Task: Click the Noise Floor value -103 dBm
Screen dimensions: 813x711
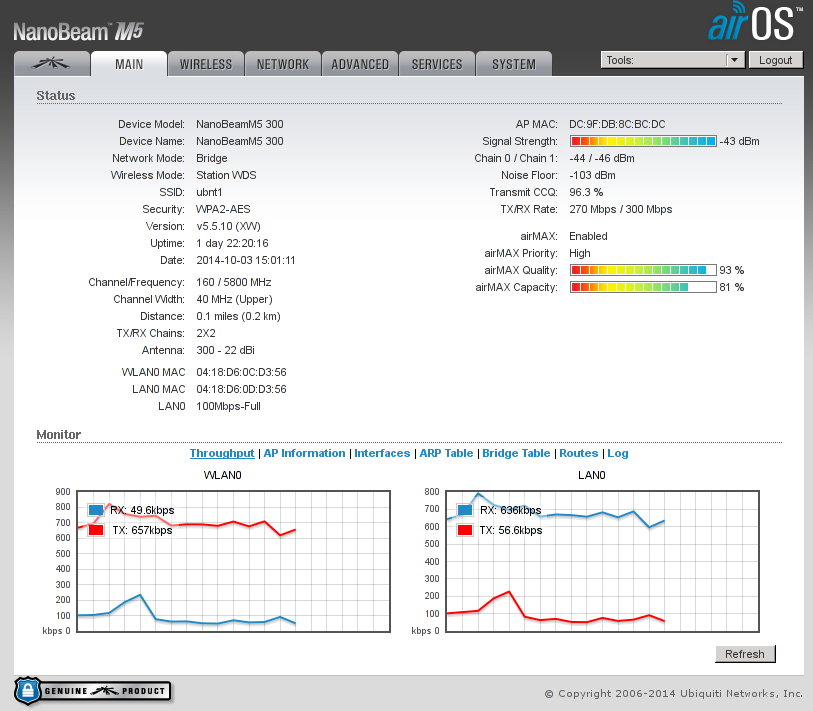Action: tap(592, 175)
